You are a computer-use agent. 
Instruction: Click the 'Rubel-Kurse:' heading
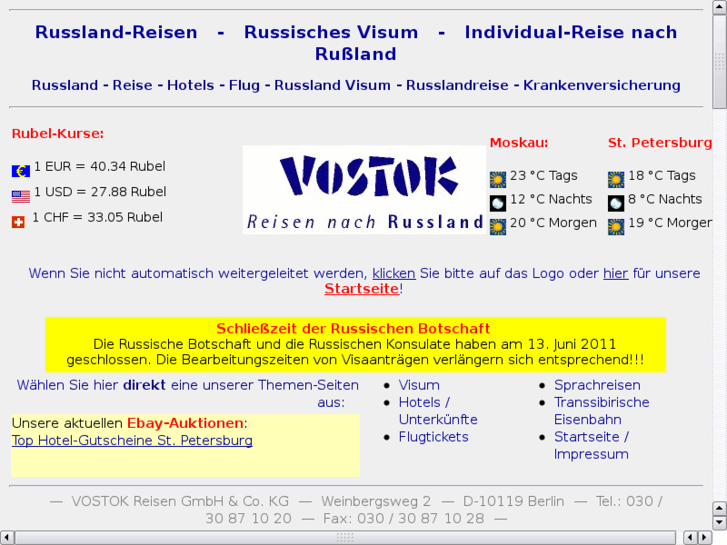pyautogui.click(x=58, y=134)
